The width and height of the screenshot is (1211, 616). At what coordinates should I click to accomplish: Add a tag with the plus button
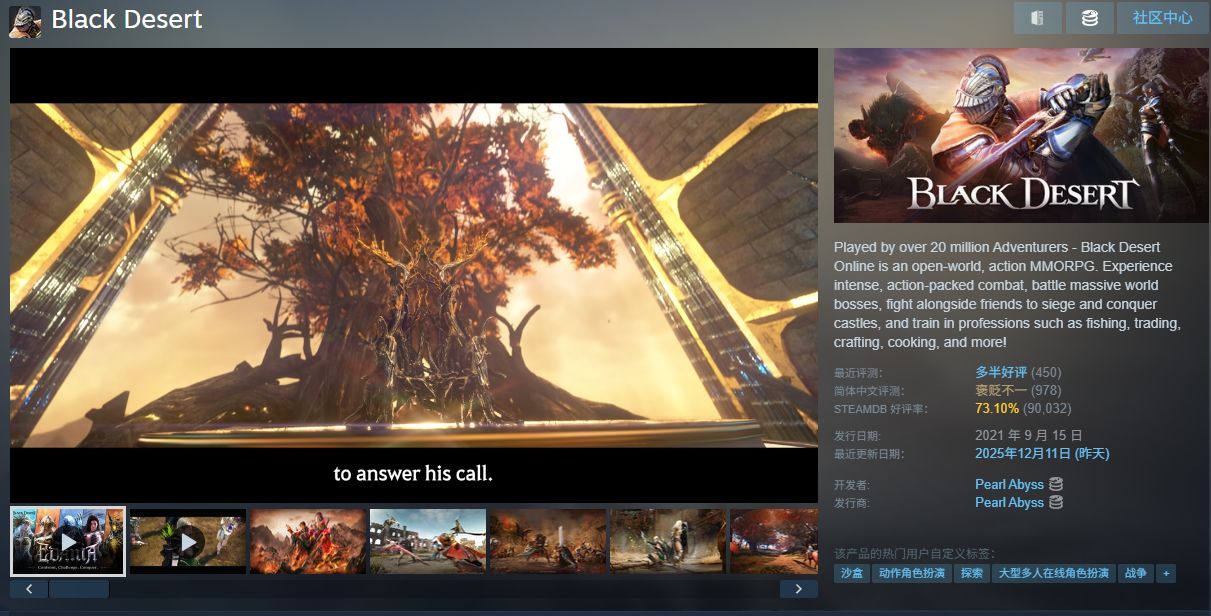[x=1165, y=574]
